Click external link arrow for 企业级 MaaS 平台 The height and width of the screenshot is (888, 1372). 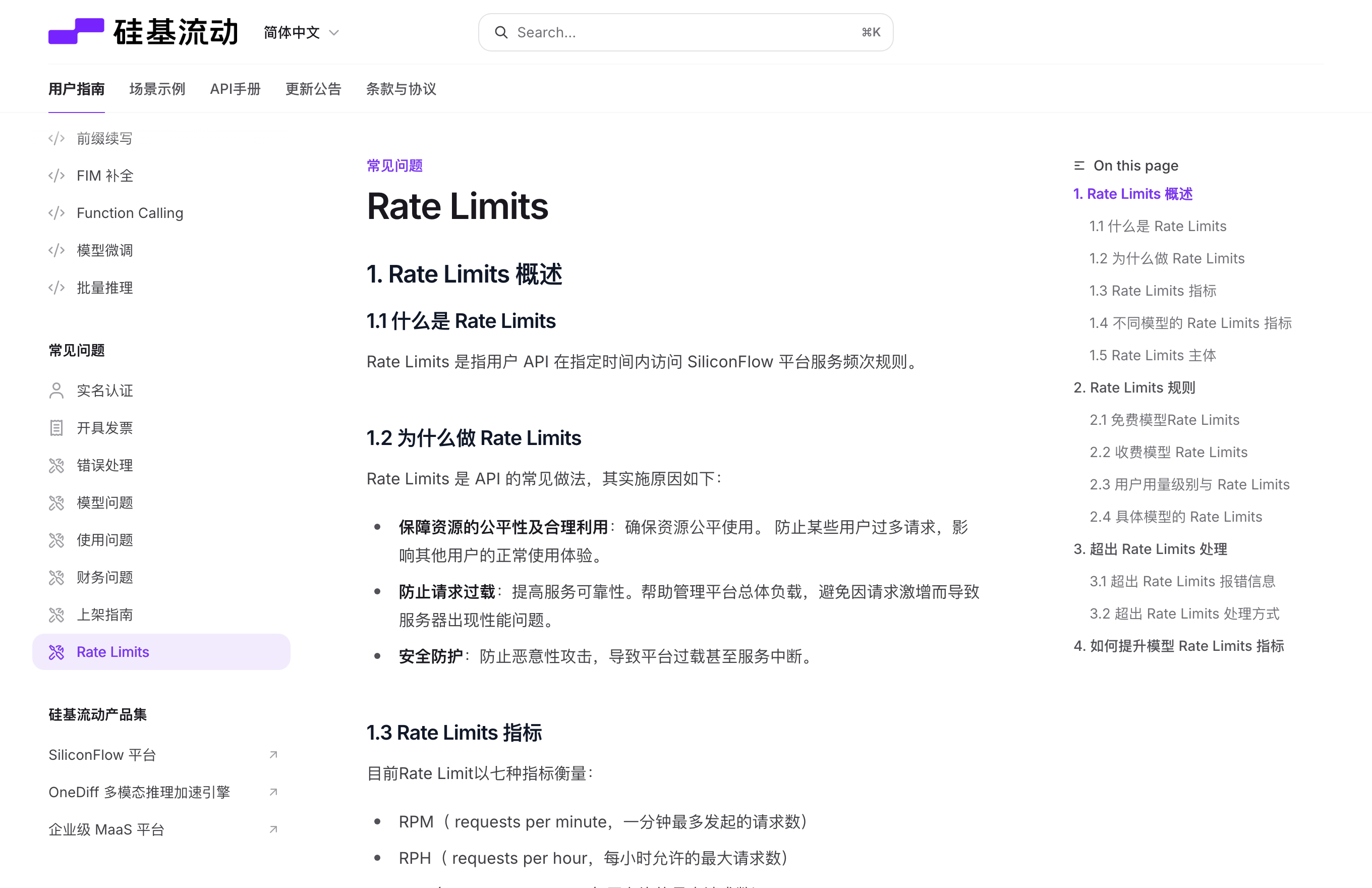tap(274, 829)
